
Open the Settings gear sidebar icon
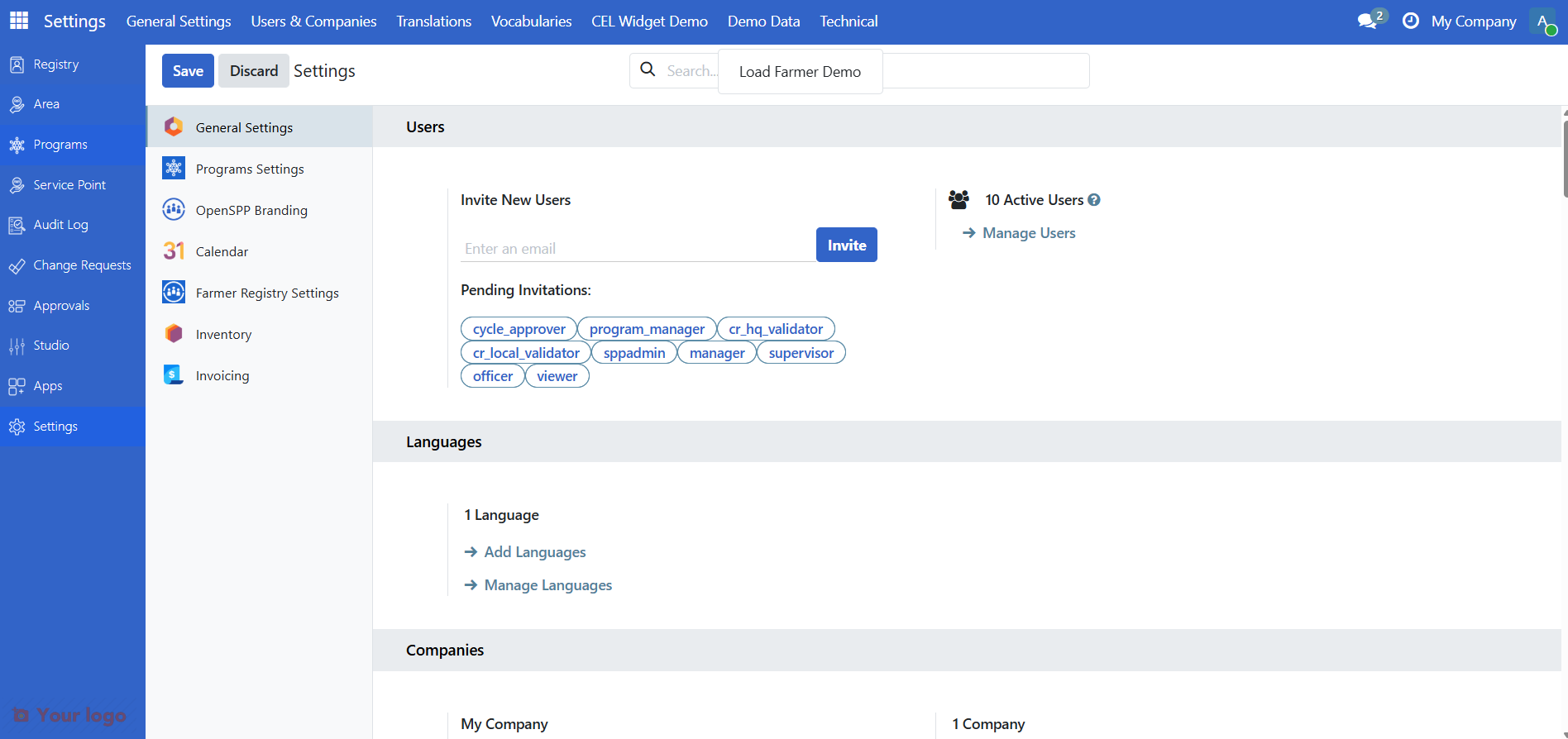click(17, 427)
